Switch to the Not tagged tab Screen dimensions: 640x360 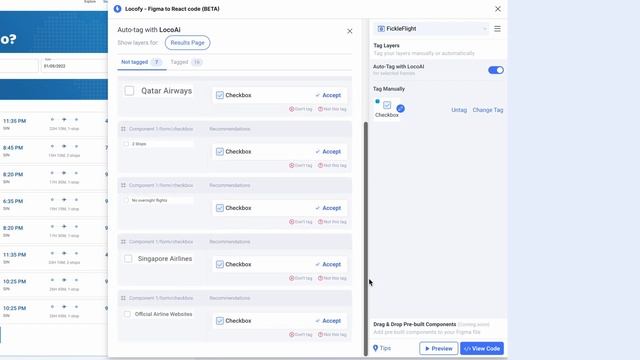click(x=141, y=62)
